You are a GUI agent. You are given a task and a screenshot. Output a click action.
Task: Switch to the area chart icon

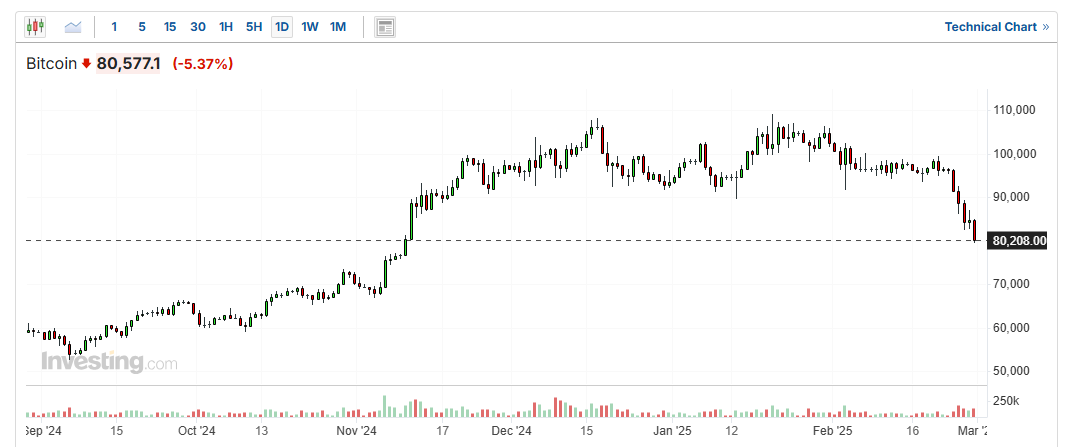pyautogui.click(x=73, y=27)
